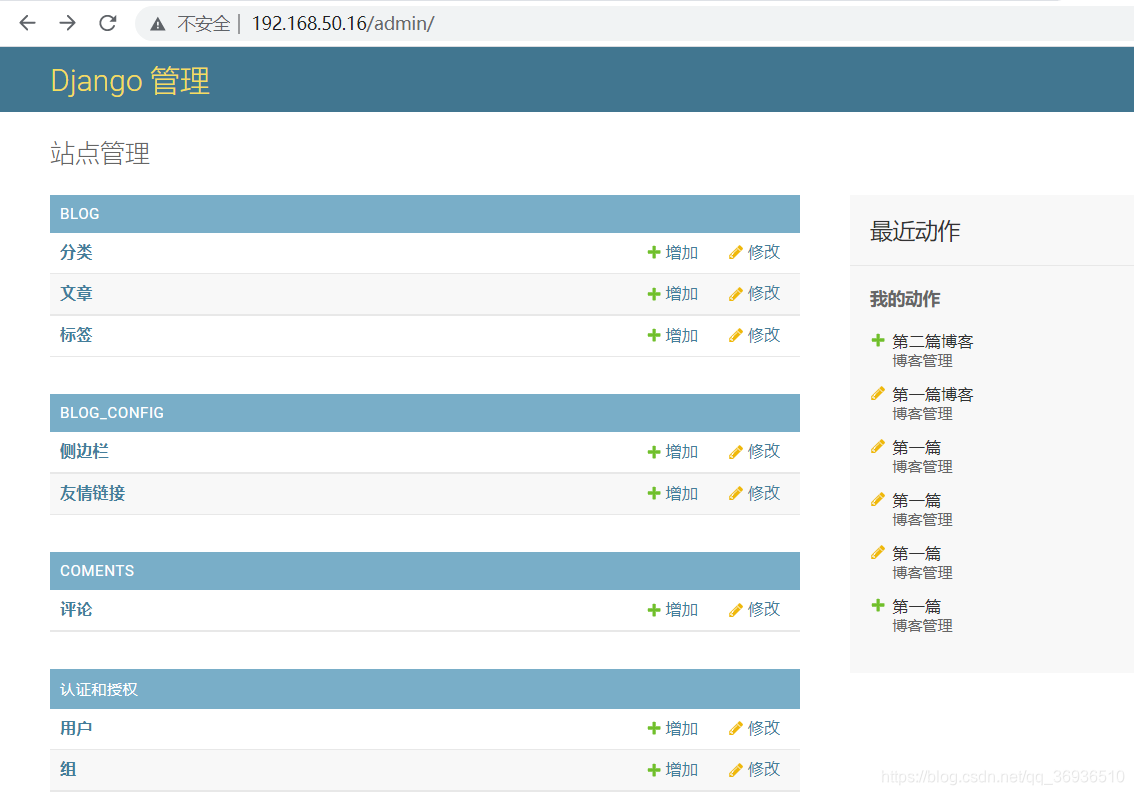Open the 侧边栏 model list

click(x=84, y=451)
